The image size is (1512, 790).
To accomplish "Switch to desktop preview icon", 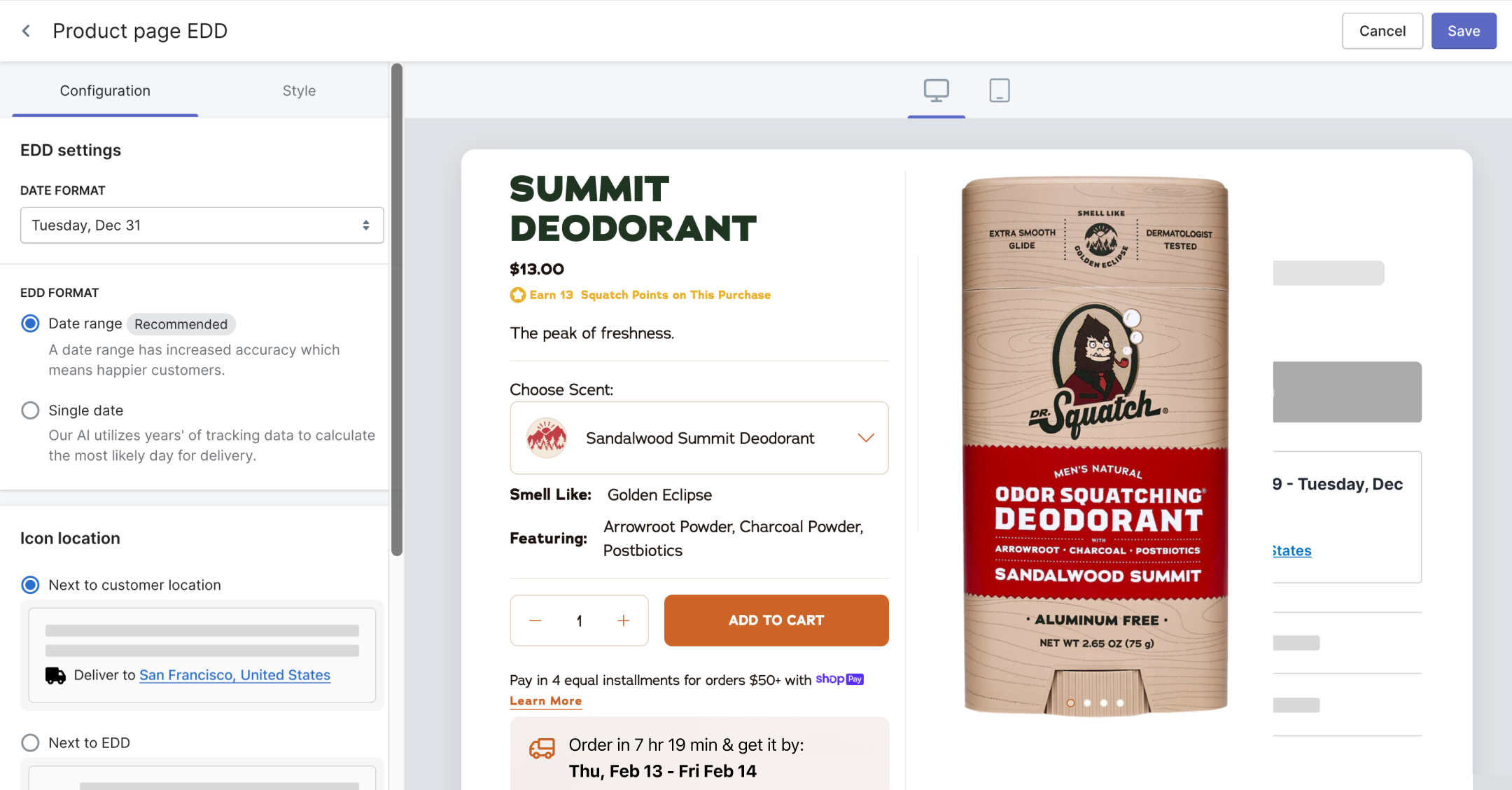I will point(936,90).
